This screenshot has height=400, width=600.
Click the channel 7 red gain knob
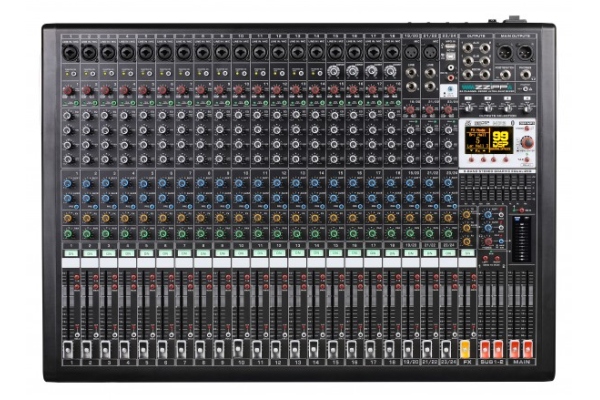pyautogui.click(x=181, y=91)
